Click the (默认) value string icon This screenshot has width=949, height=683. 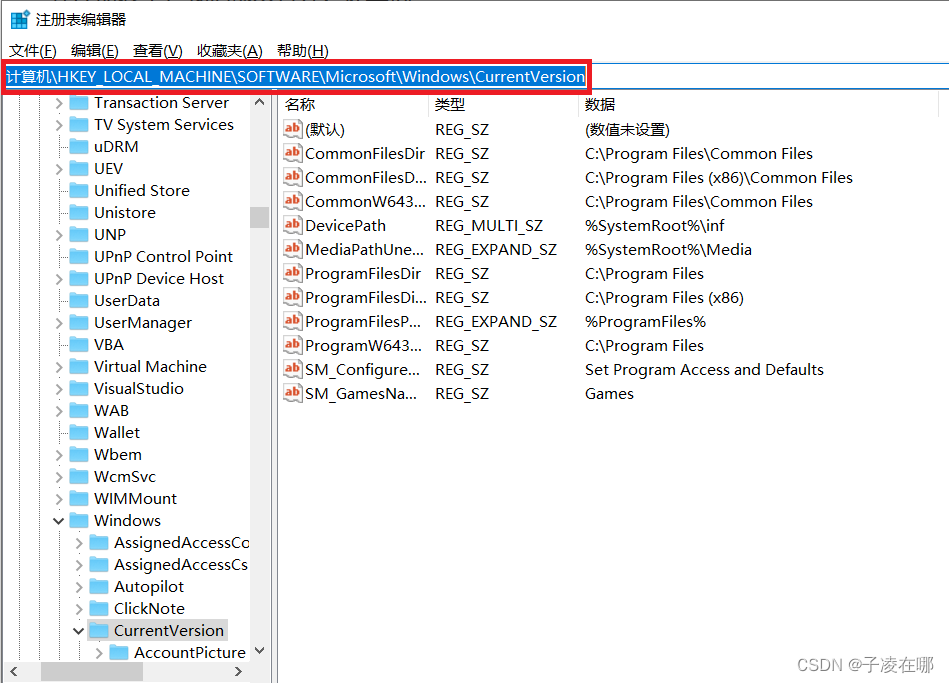(x=292, y=128)
